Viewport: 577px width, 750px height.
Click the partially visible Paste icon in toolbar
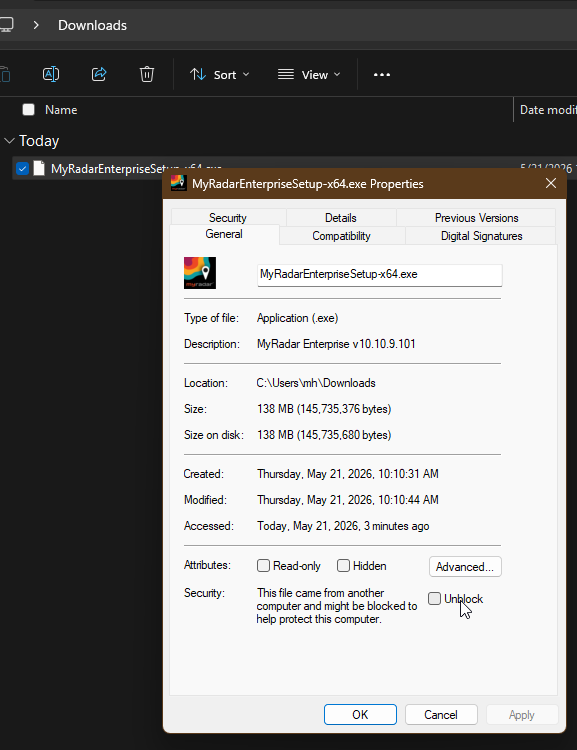5,75
